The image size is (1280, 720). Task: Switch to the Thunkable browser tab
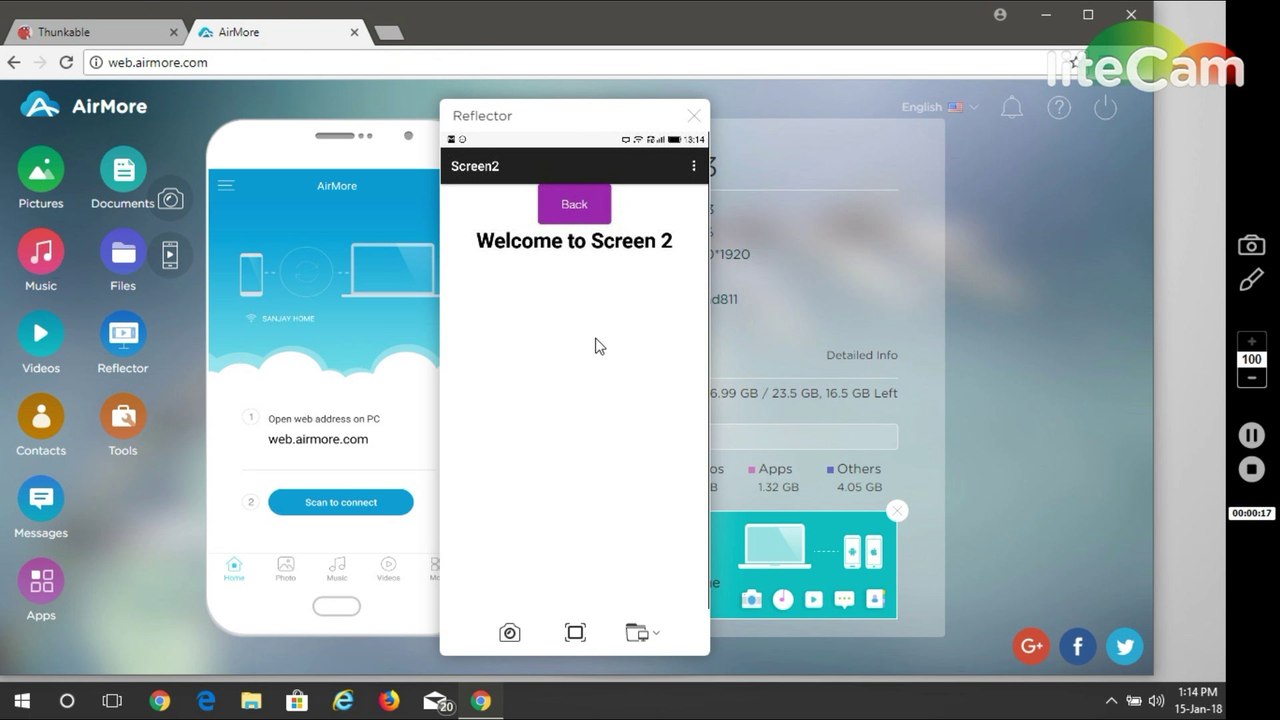pyautogui.click(x=97, y=32)
